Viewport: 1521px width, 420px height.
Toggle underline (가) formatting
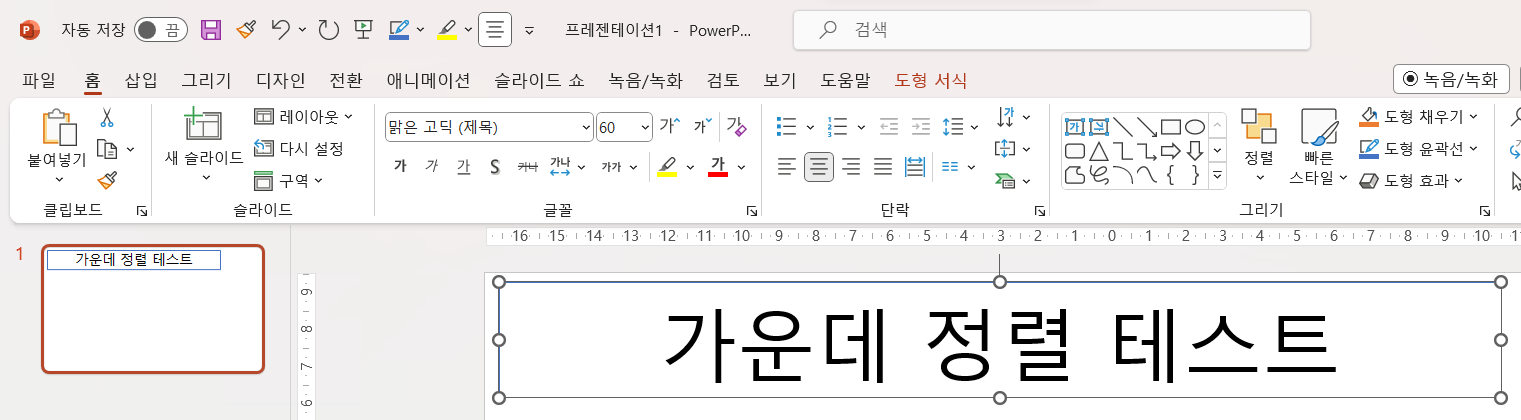[x=463, y=166]
